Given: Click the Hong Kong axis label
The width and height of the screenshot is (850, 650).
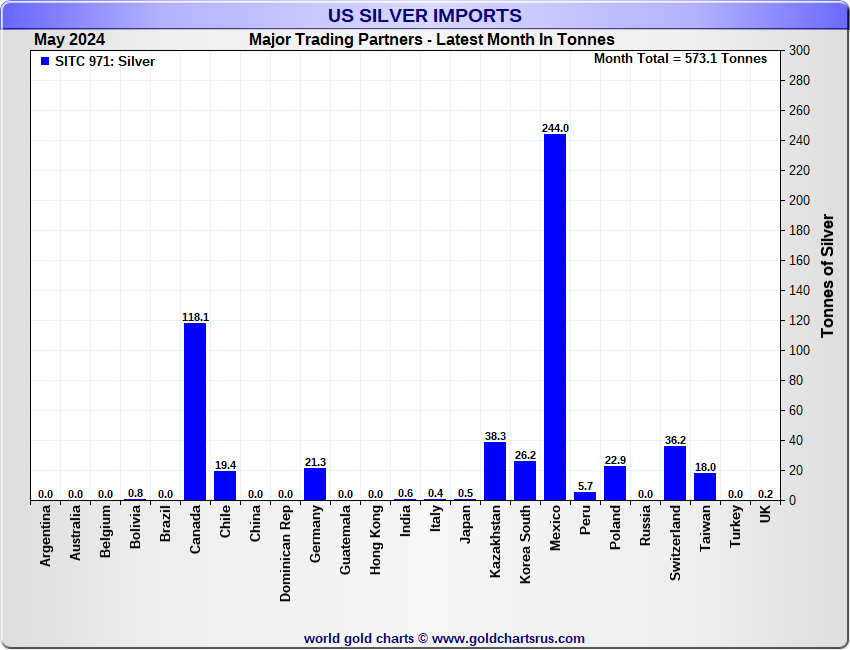Looking at the screenshot, I should tap(375, 540).
